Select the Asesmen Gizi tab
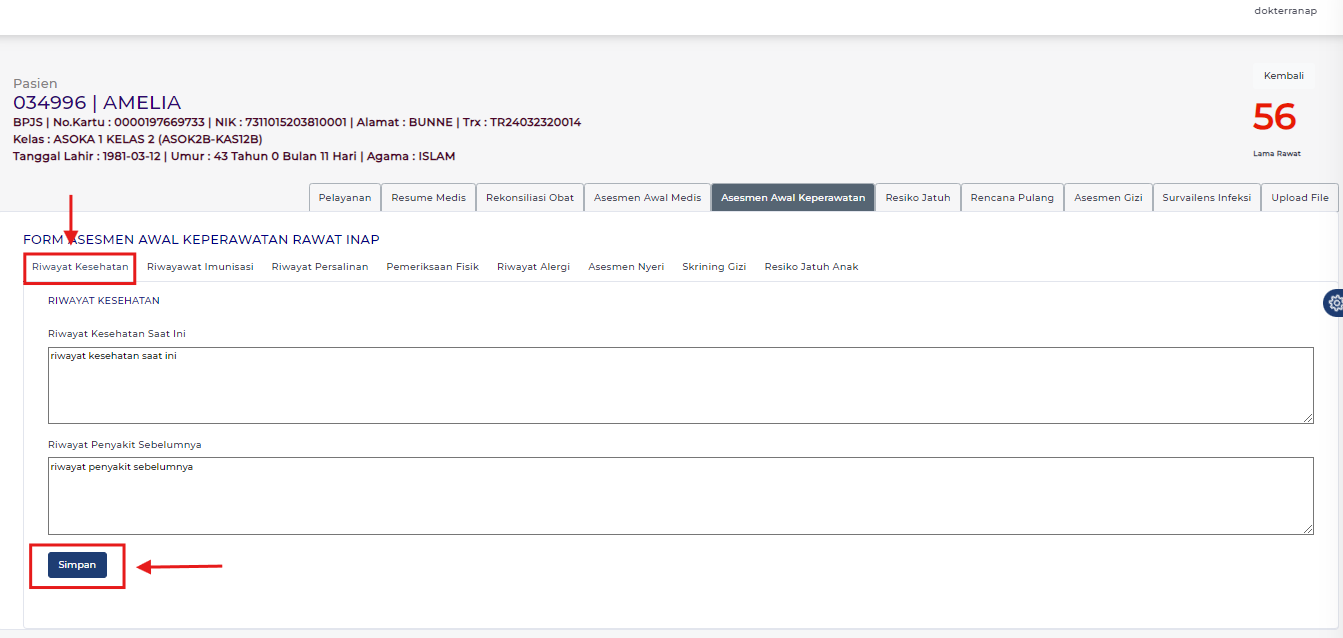 coord(1107,197)
